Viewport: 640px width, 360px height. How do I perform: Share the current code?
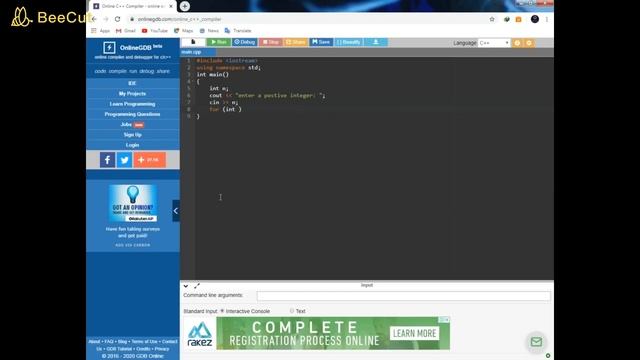pos(296,42)
